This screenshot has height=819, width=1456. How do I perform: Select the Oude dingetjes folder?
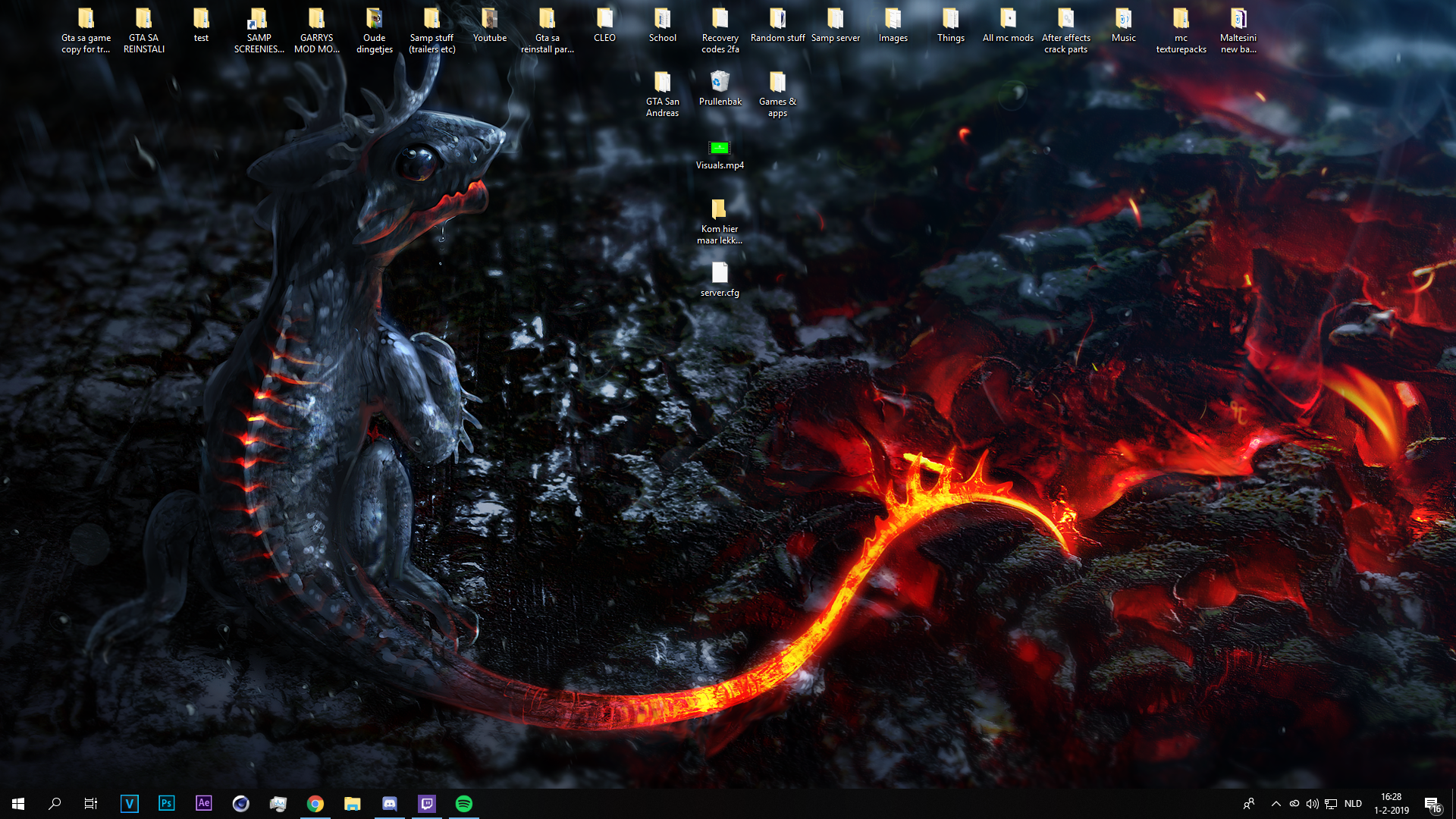[x=375, y=30]
